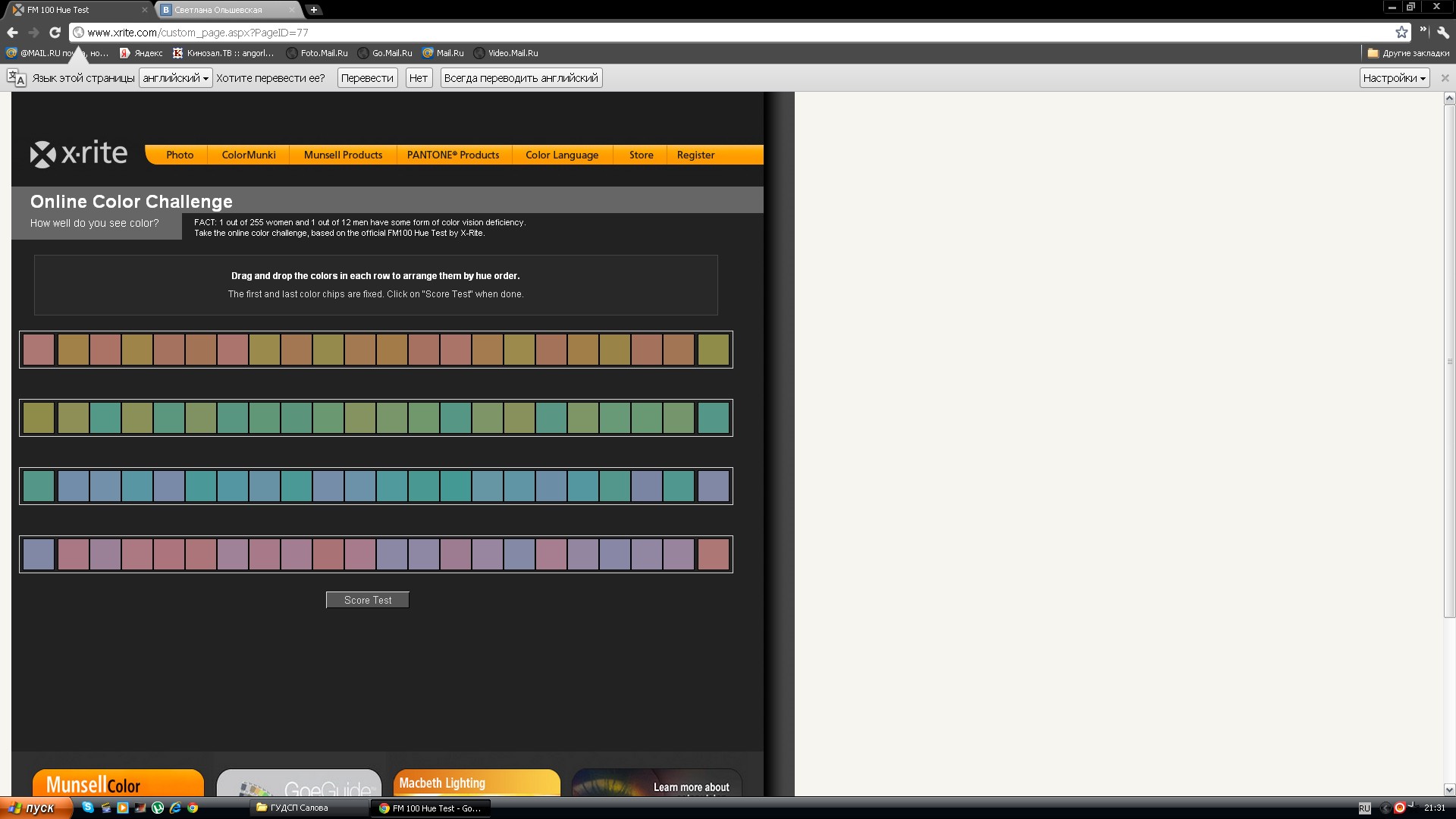Select the fixed first chip in top row
1456x819 pixels.
click(39, 350)
